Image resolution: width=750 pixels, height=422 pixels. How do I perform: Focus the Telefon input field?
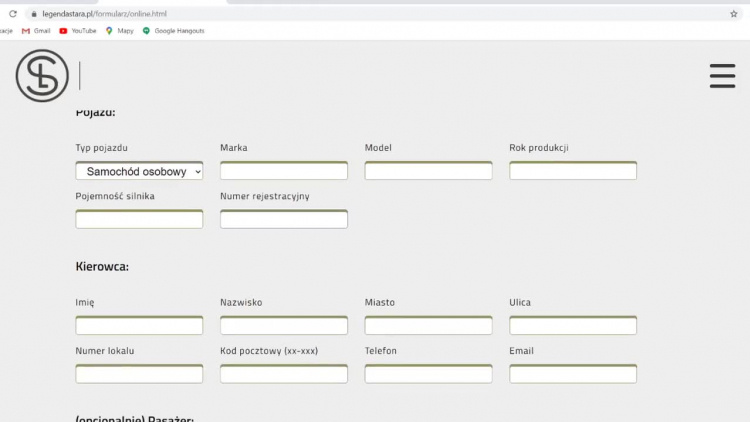428,374
